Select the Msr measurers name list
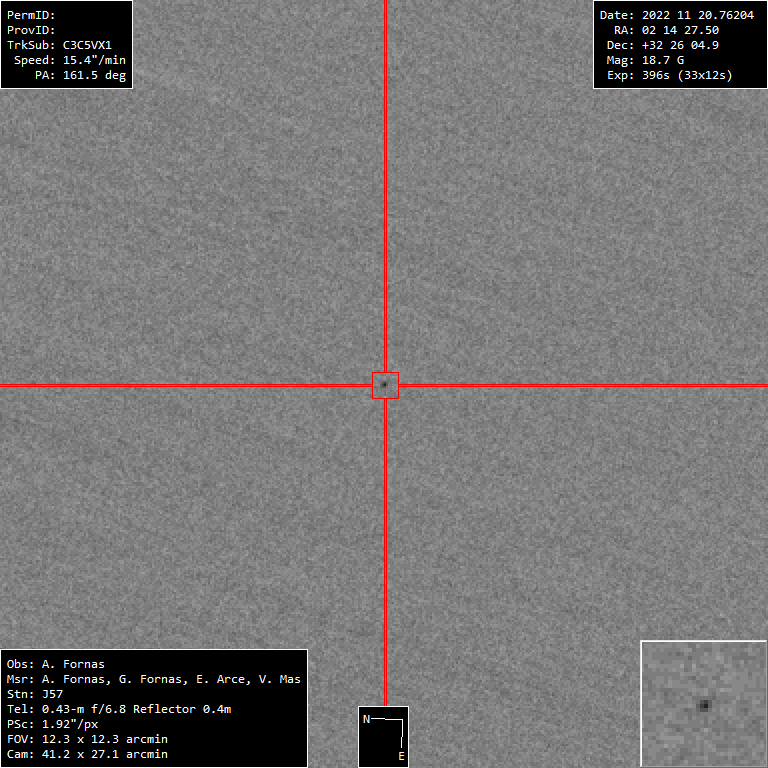The image size is (768, 768). (153, 679)
